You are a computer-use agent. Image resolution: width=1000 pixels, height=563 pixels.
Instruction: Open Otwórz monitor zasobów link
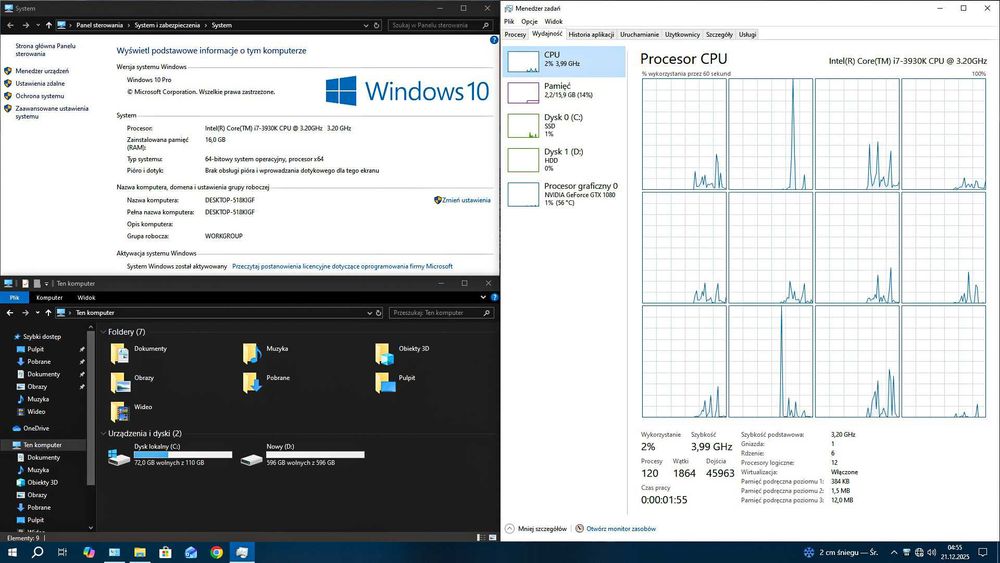pos(615,529)
